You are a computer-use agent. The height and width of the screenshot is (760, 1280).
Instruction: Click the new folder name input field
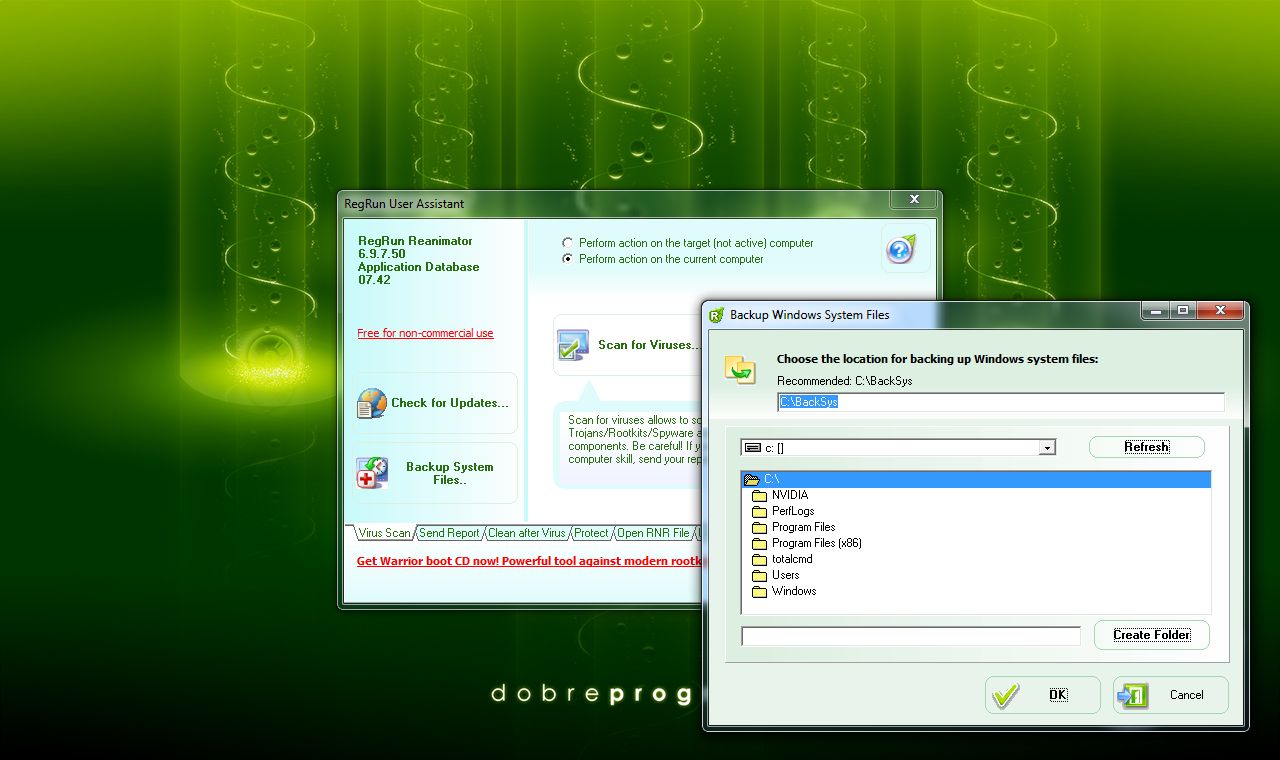(911, 636)
